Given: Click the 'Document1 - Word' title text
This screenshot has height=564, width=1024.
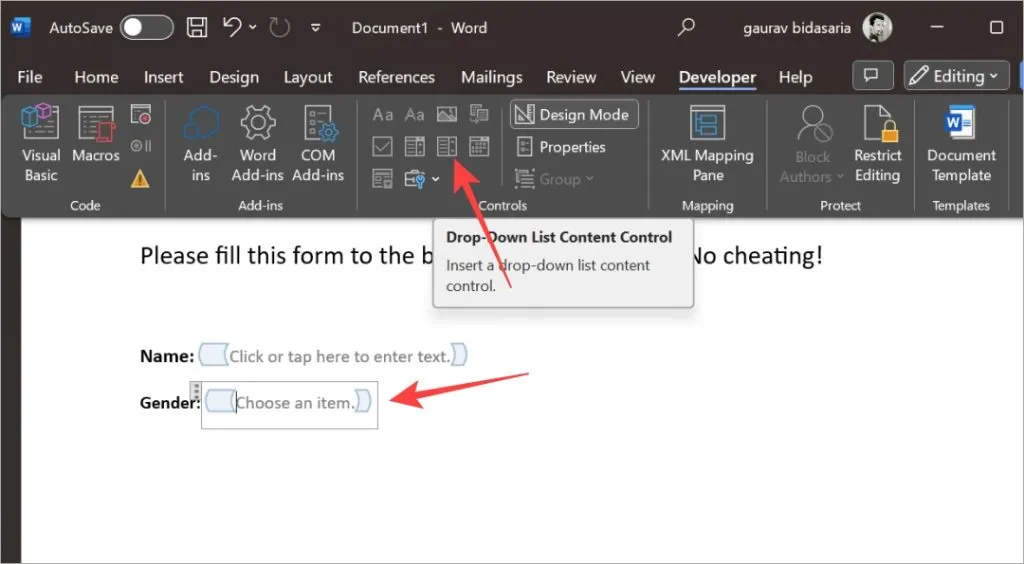Looking at the screenshot, I should tap(419, 28).
